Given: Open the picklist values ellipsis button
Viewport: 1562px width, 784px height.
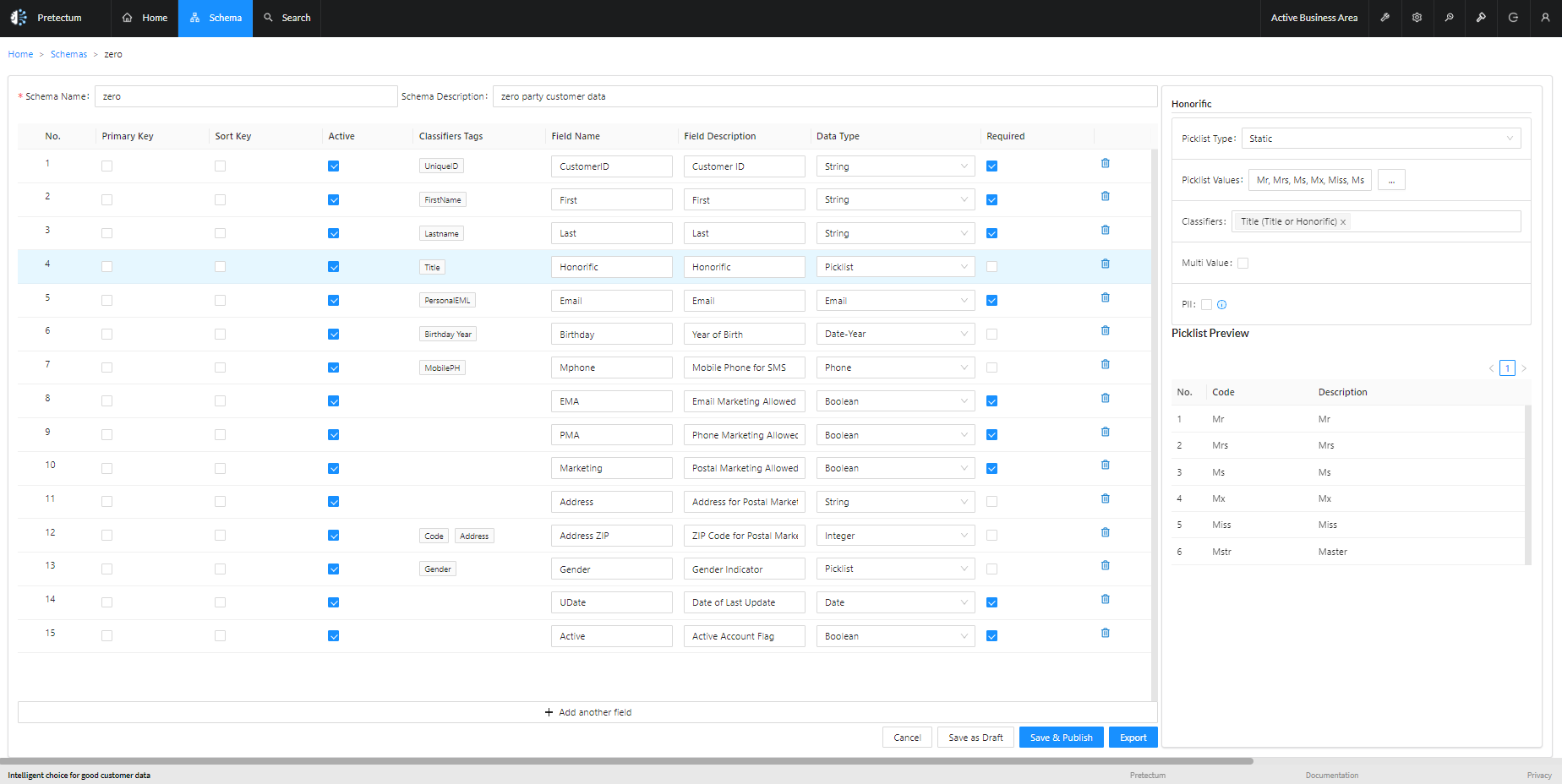Looking at the screenshot, I should (x=1391, y=180).
